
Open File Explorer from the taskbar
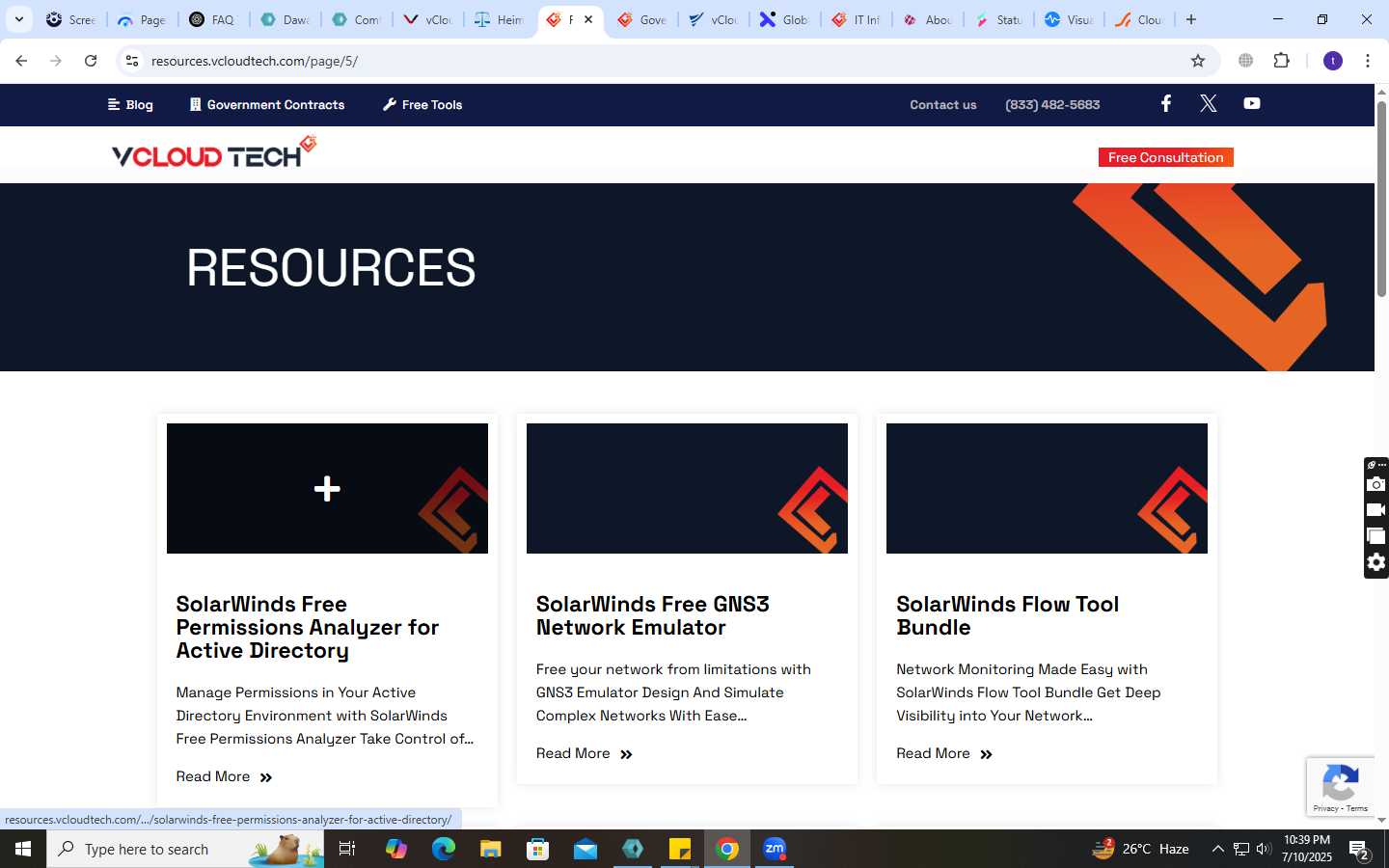(491, 849)
